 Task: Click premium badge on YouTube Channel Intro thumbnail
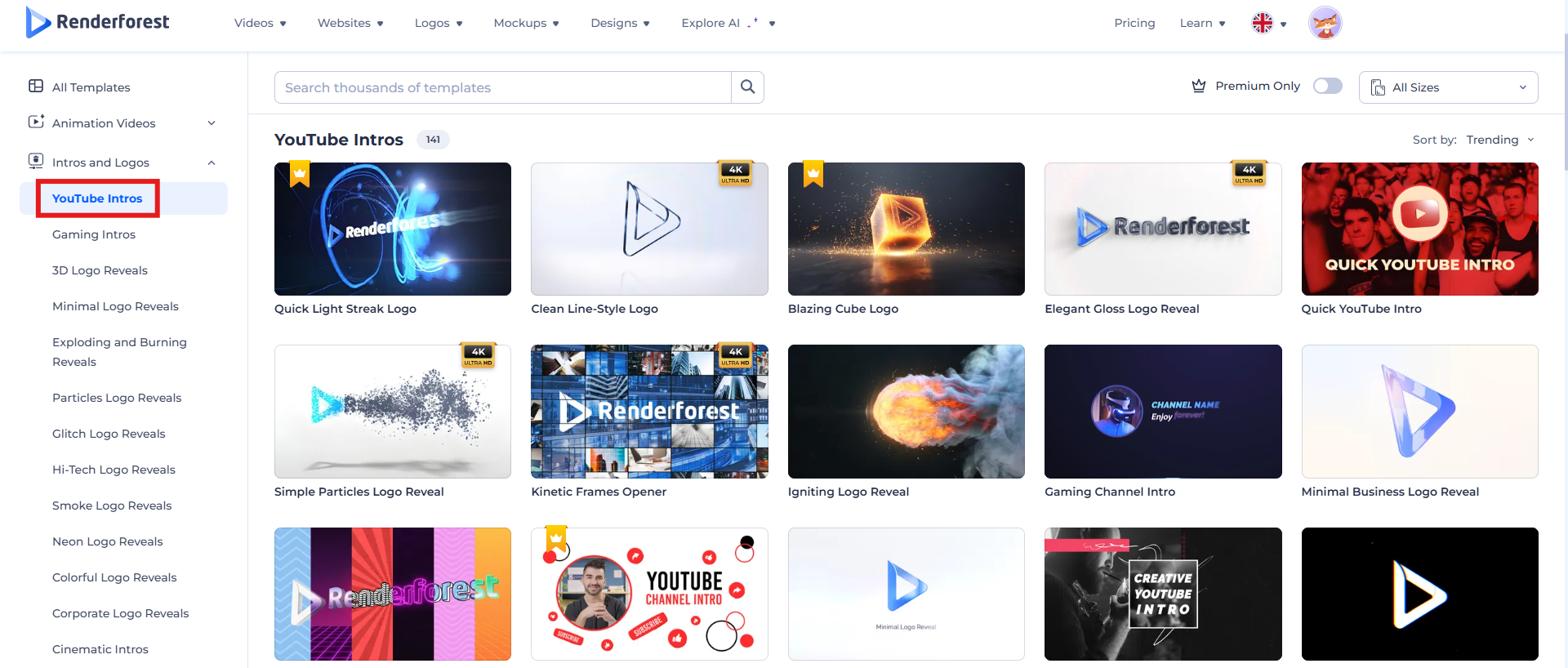(x=556, y=538)
